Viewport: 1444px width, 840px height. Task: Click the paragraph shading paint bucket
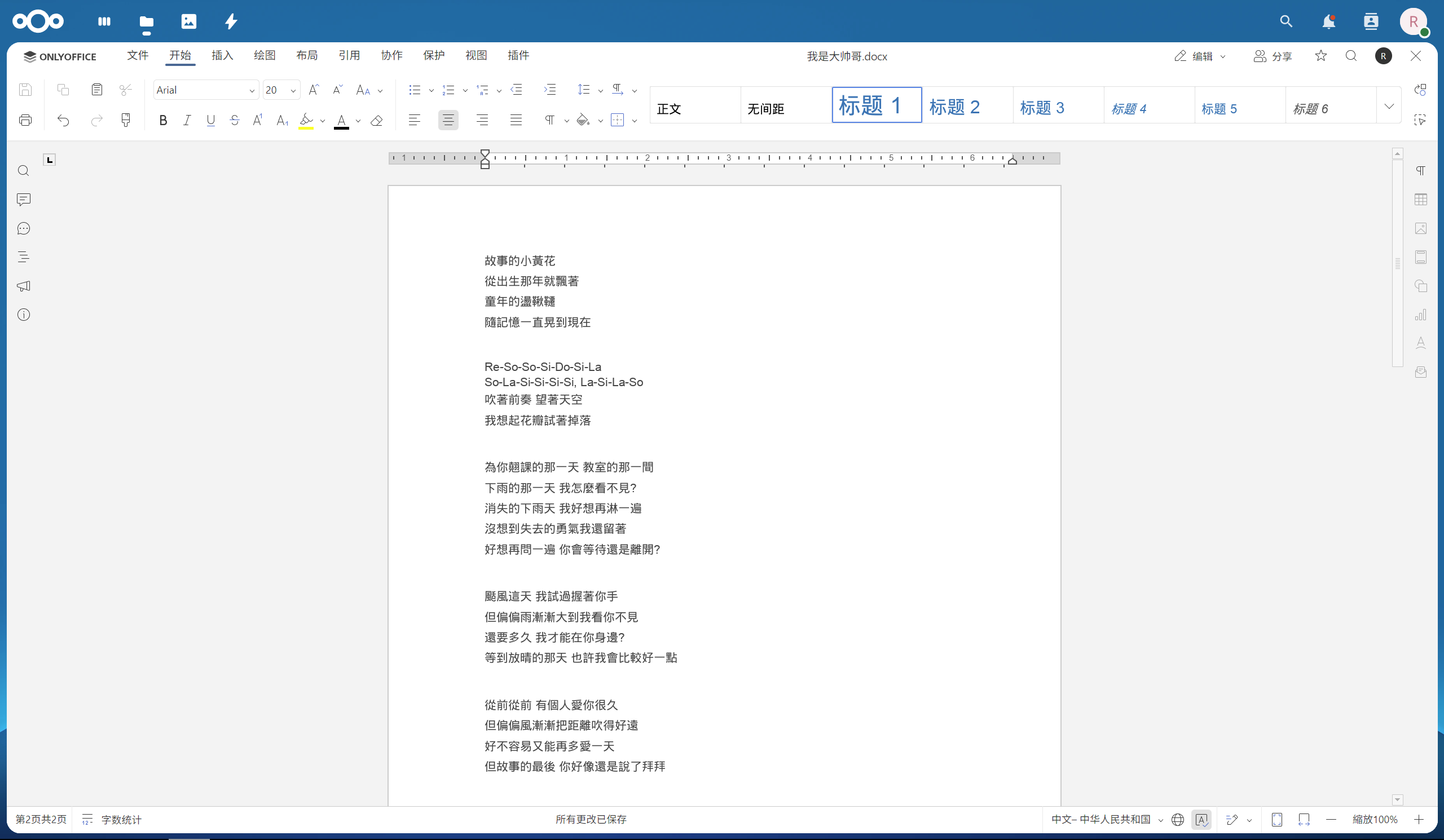[x=583, y=120]
